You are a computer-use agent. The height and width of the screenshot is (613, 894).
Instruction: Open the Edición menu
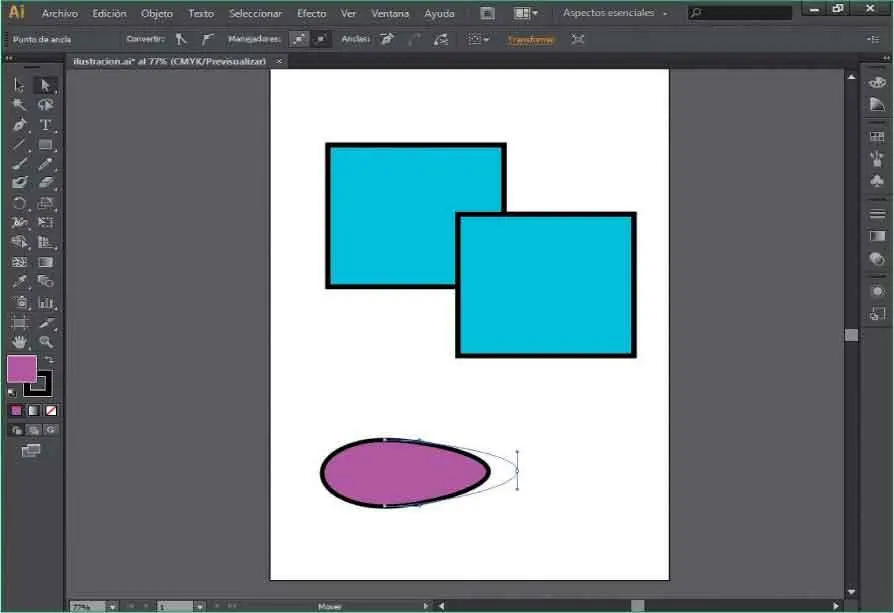(109, 13)
